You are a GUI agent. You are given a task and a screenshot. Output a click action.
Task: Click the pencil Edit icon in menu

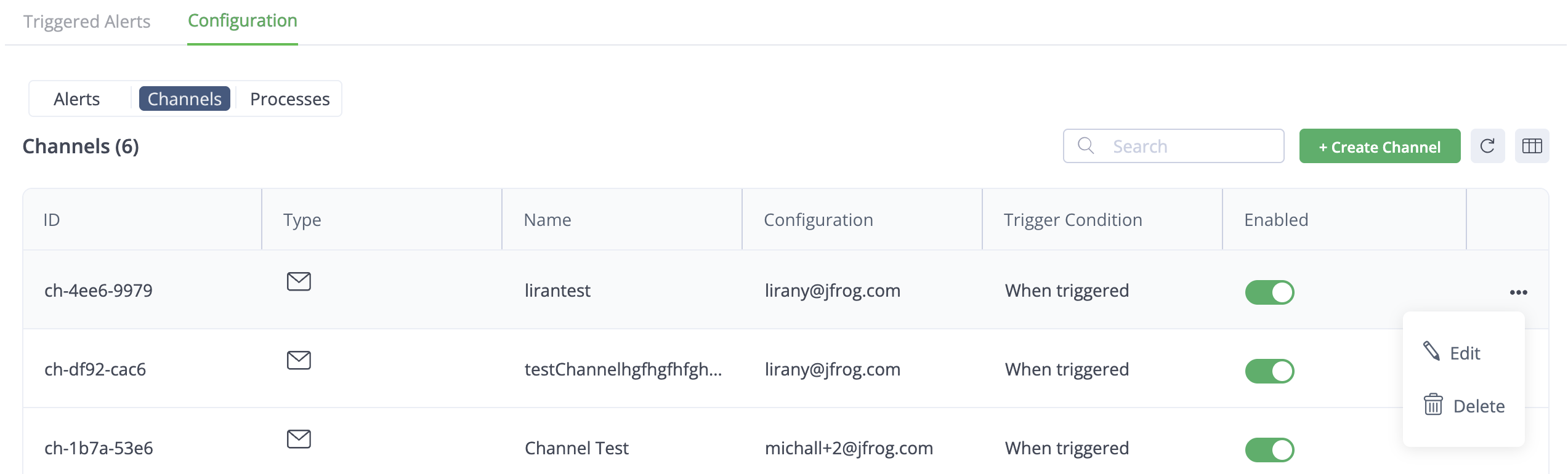pyautogui.click(x=1431, y=351)
